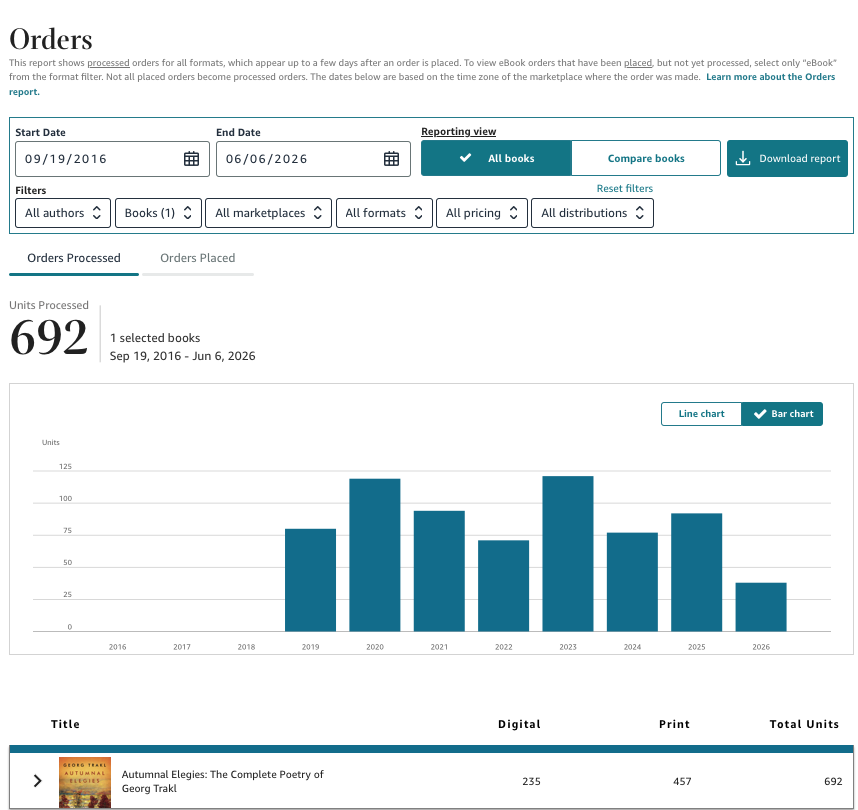Expand the Autumnal Elegies row chevron
Viewport: 858px width, 810px height.
37,781
